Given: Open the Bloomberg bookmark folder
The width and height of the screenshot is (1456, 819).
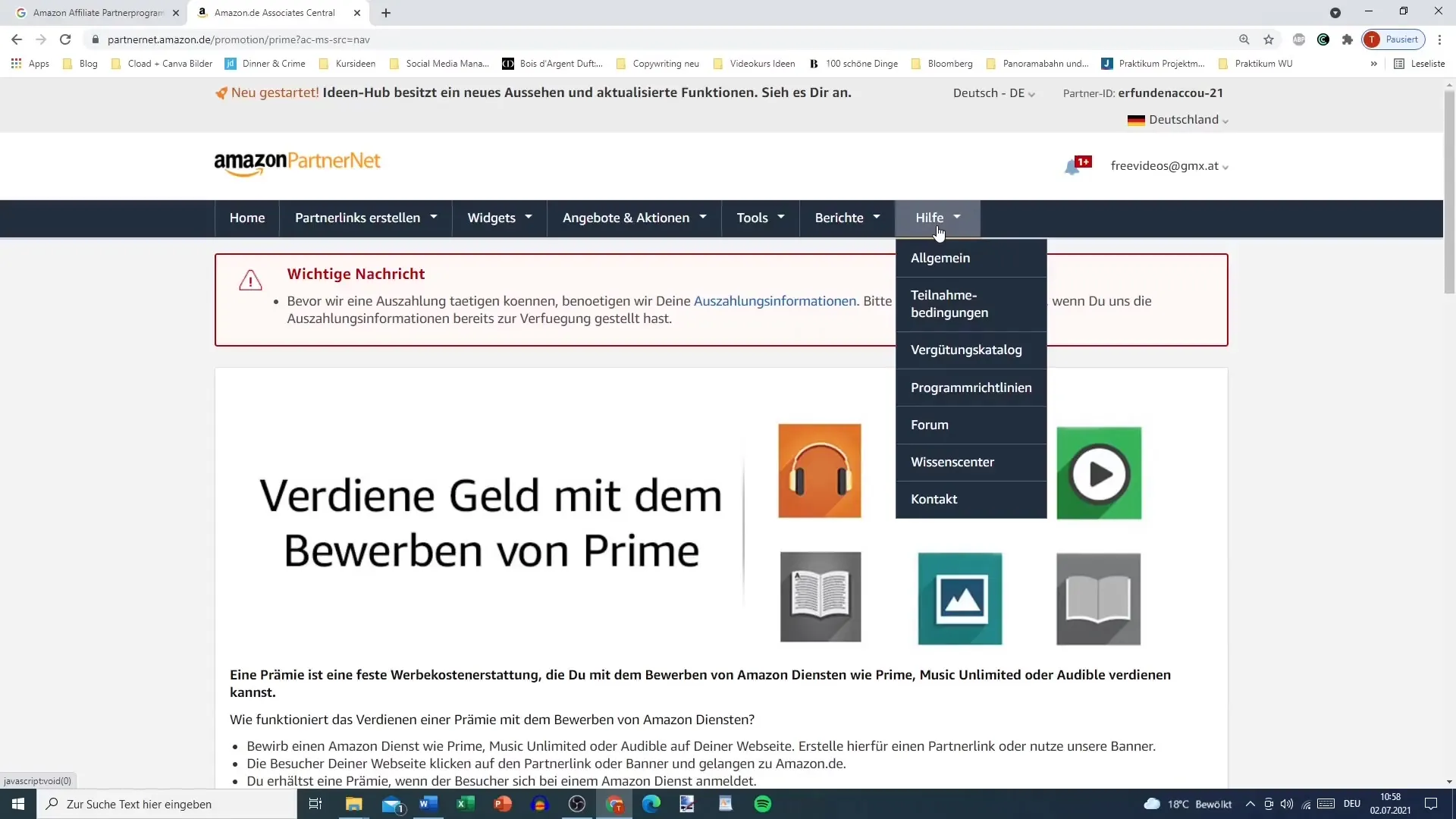Looking at the screenshot, I should point(942,64).
